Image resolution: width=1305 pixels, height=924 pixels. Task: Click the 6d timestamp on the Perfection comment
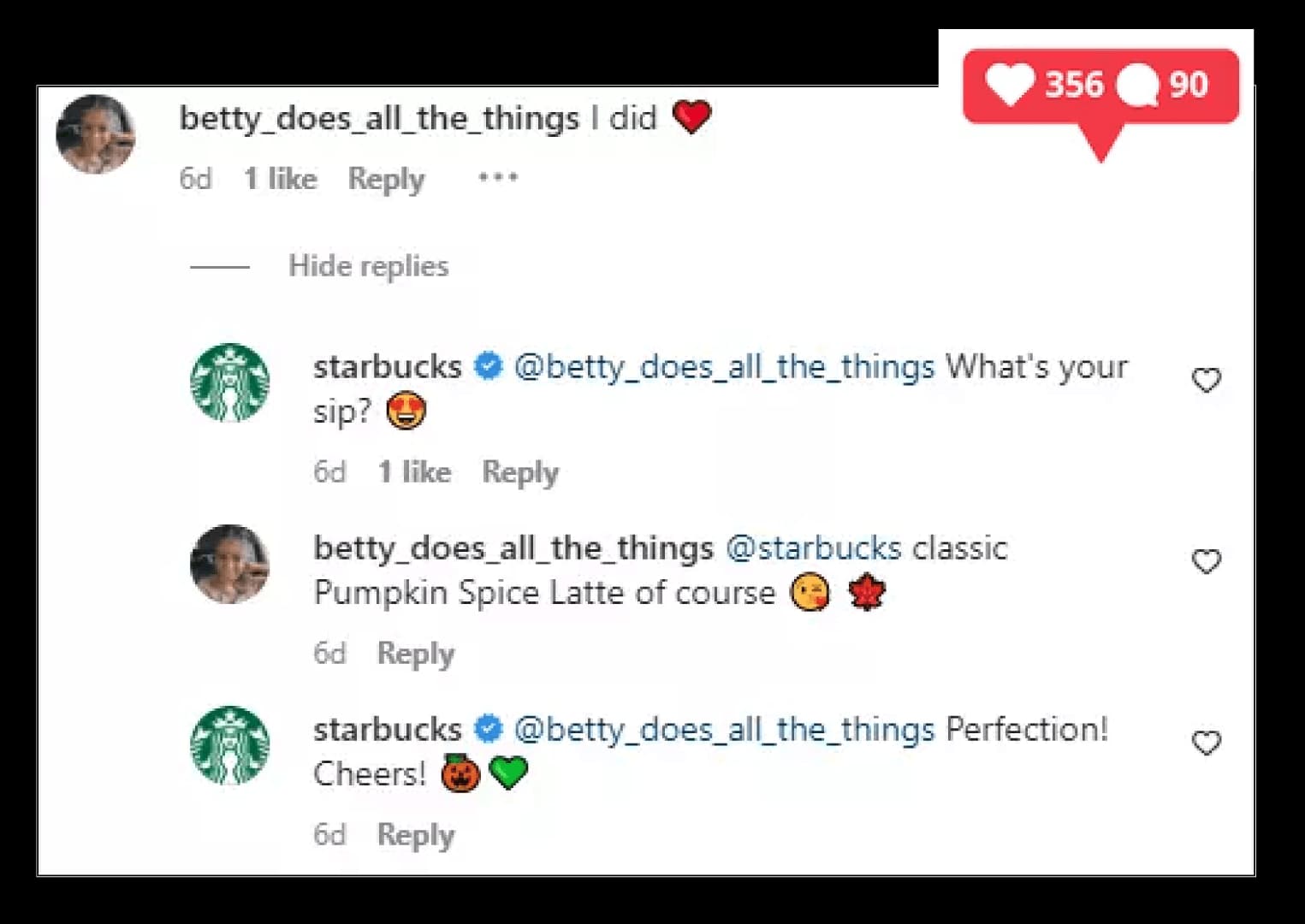tap(329, 834)
